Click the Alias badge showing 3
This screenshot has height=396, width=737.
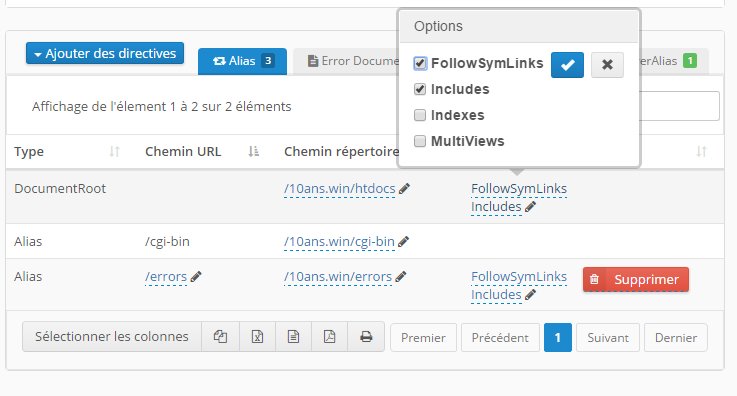point(268,61)
